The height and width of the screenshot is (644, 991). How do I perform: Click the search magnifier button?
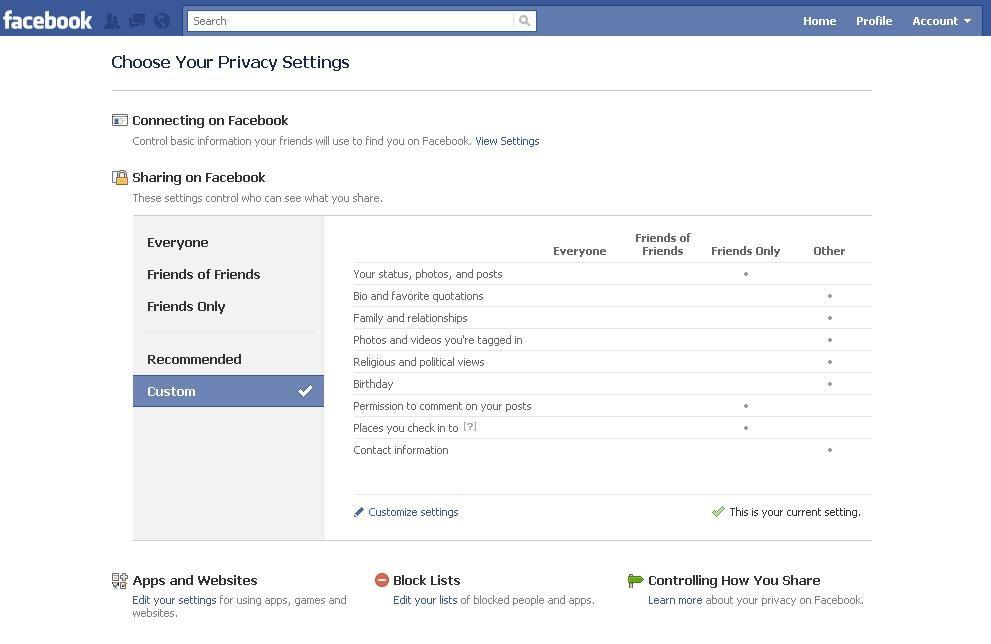click(x=524, y=21)
